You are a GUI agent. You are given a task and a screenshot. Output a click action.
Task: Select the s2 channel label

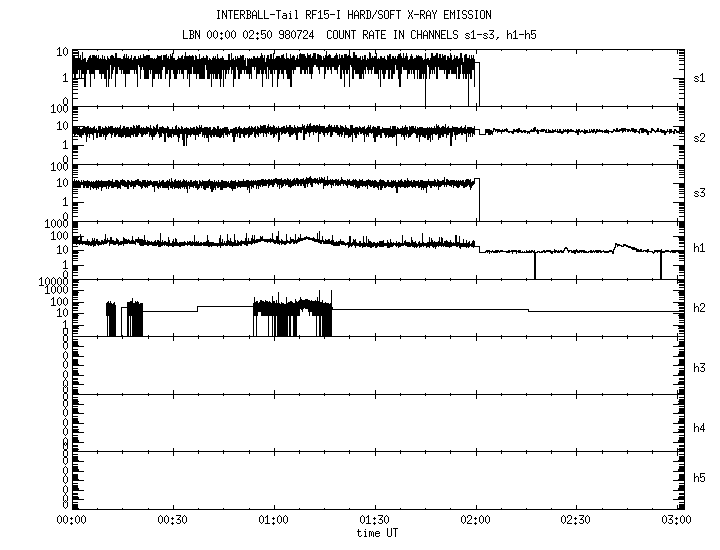click(700, 136)
